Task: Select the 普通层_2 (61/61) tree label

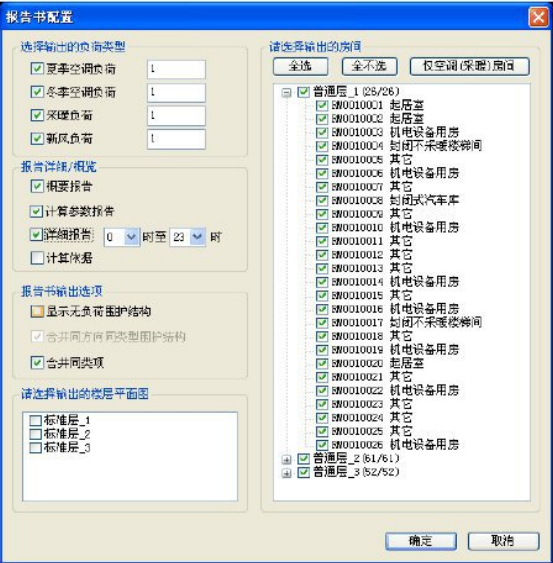Action: 356,459
